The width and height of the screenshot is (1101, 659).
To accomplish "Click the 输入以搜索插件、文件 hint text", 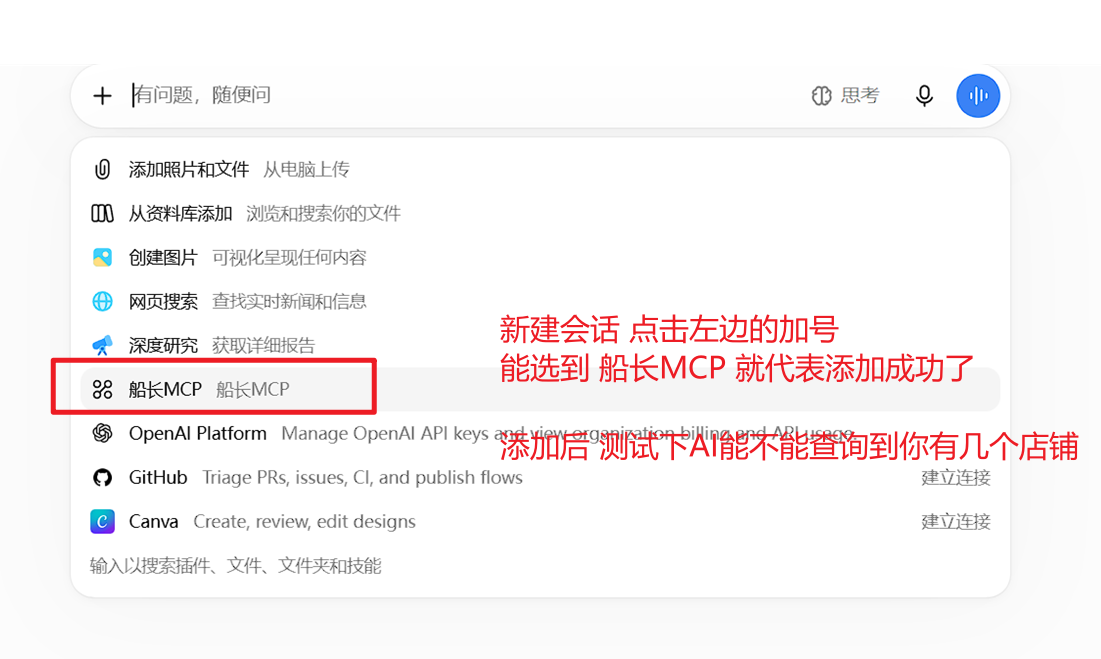I will tap(236, 566).
